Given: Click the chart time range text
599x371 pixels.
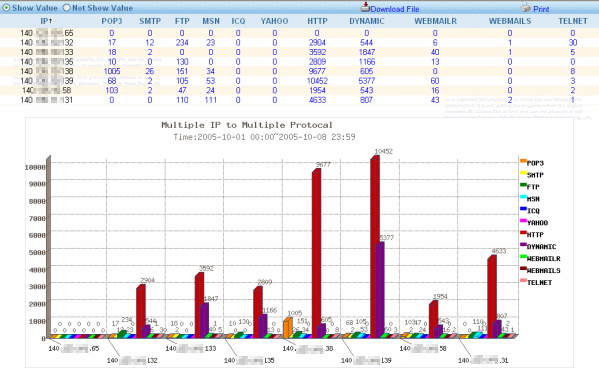Looking at the screenshot, I should [264, 137].
